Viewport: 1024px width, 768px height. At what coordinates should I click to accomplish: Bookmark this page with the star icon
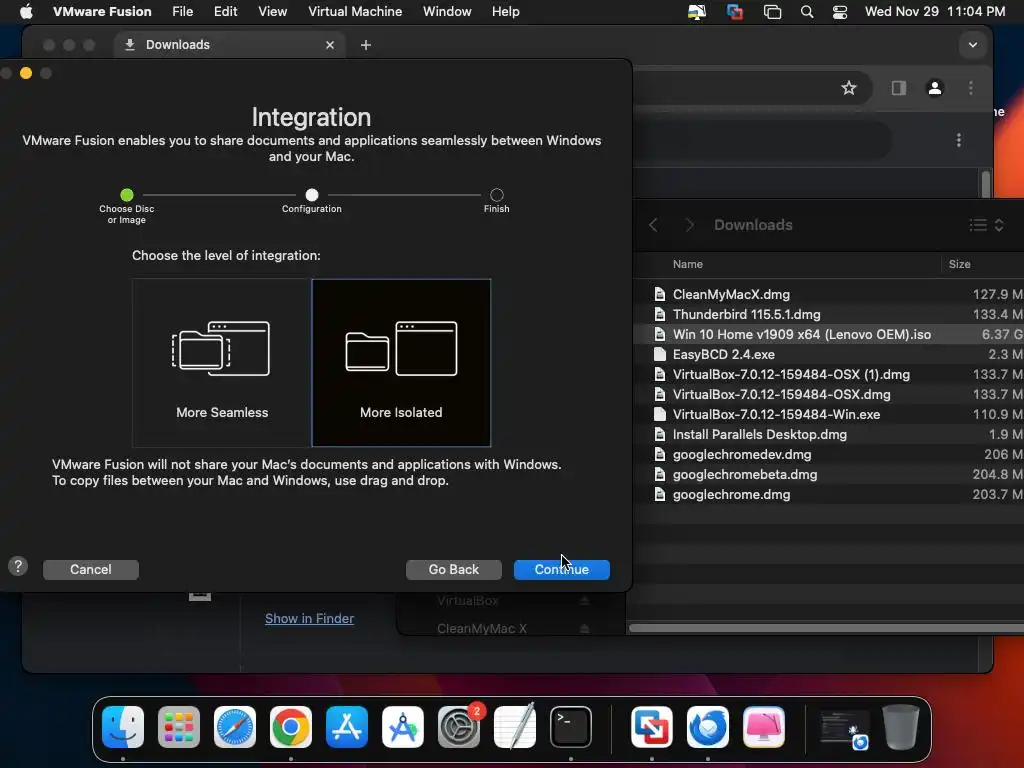pyautogui.click(x=848, y=88)
